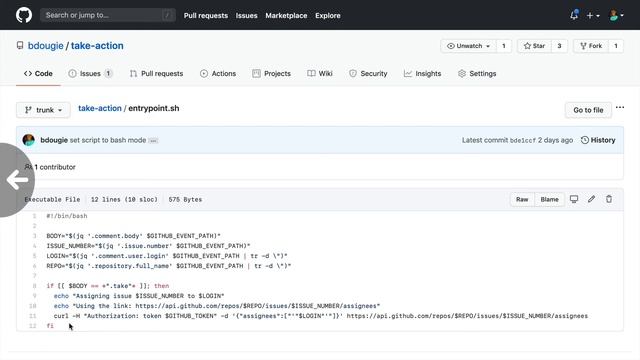Open the bdougie owner link

point(45,46)
